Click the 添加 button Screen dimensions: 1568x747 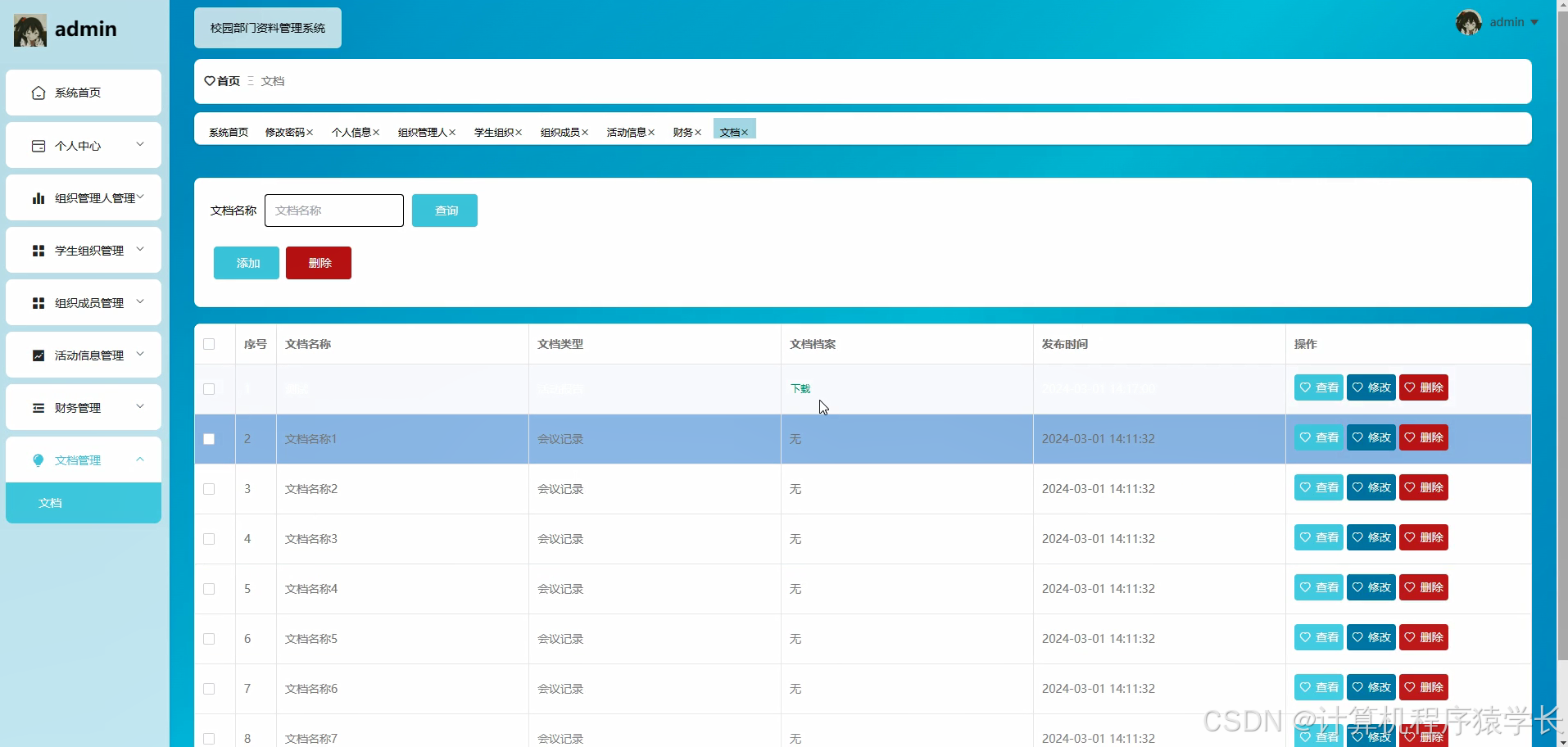[247, 263]
